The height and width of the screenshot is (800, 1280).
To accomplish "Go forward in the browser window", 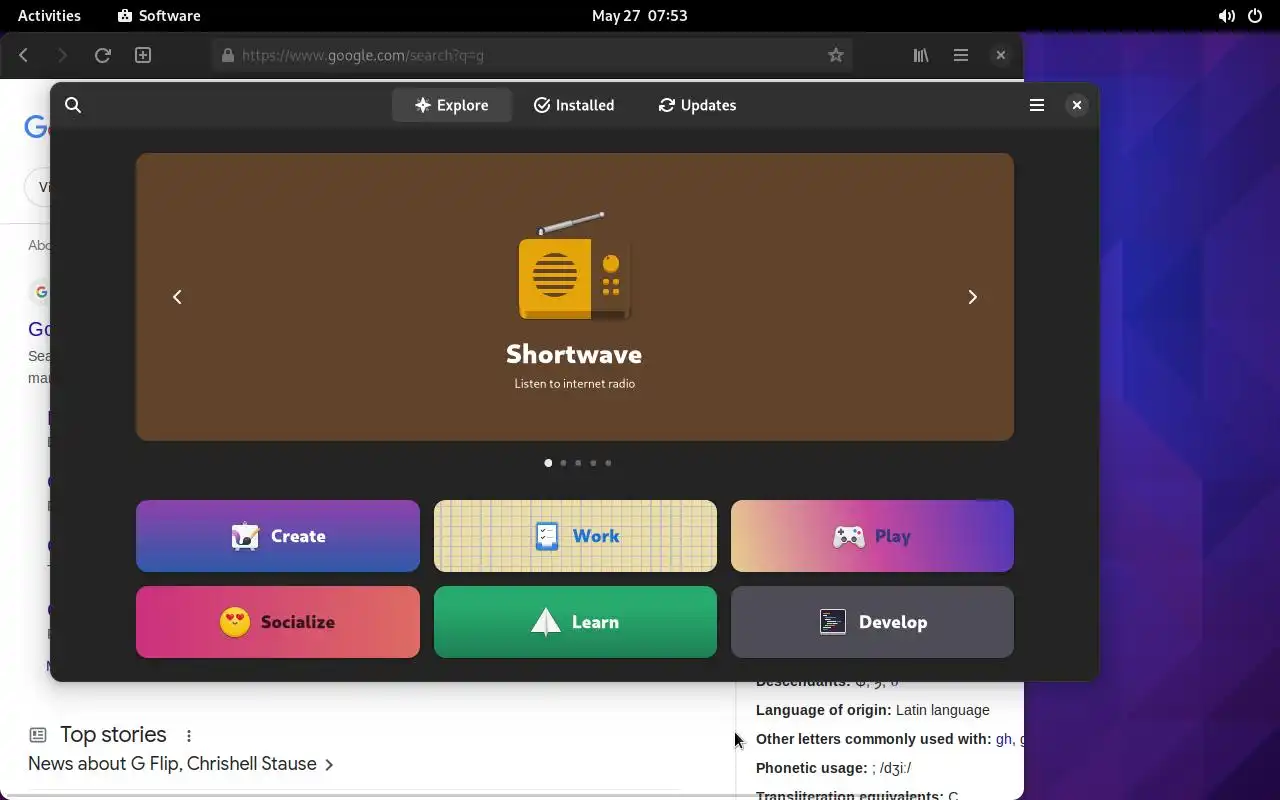I will pyautogui.click(x=62, y=55).
